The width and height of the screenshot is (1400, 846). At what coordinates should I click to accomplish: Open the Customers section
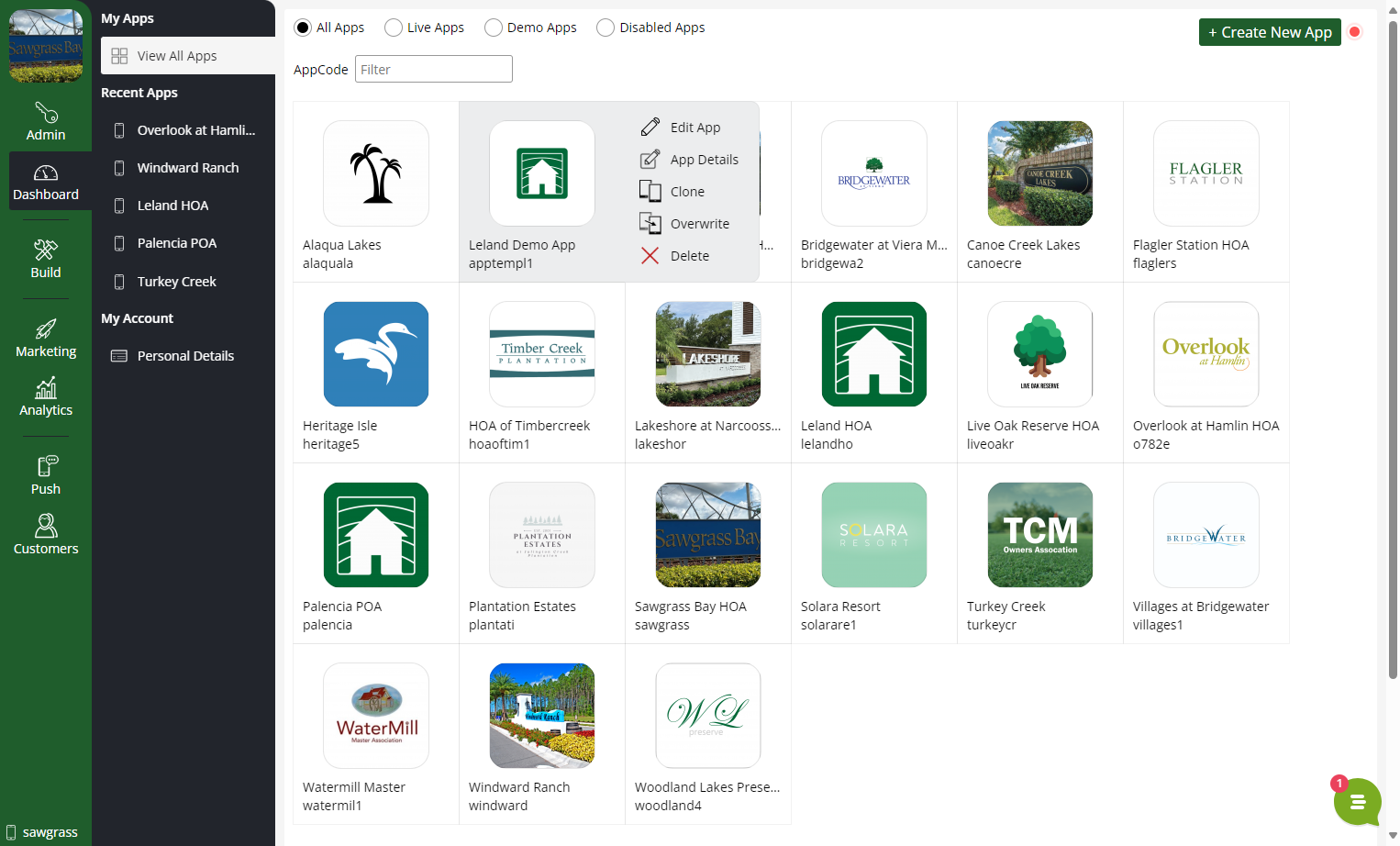(x=46, y=535)
